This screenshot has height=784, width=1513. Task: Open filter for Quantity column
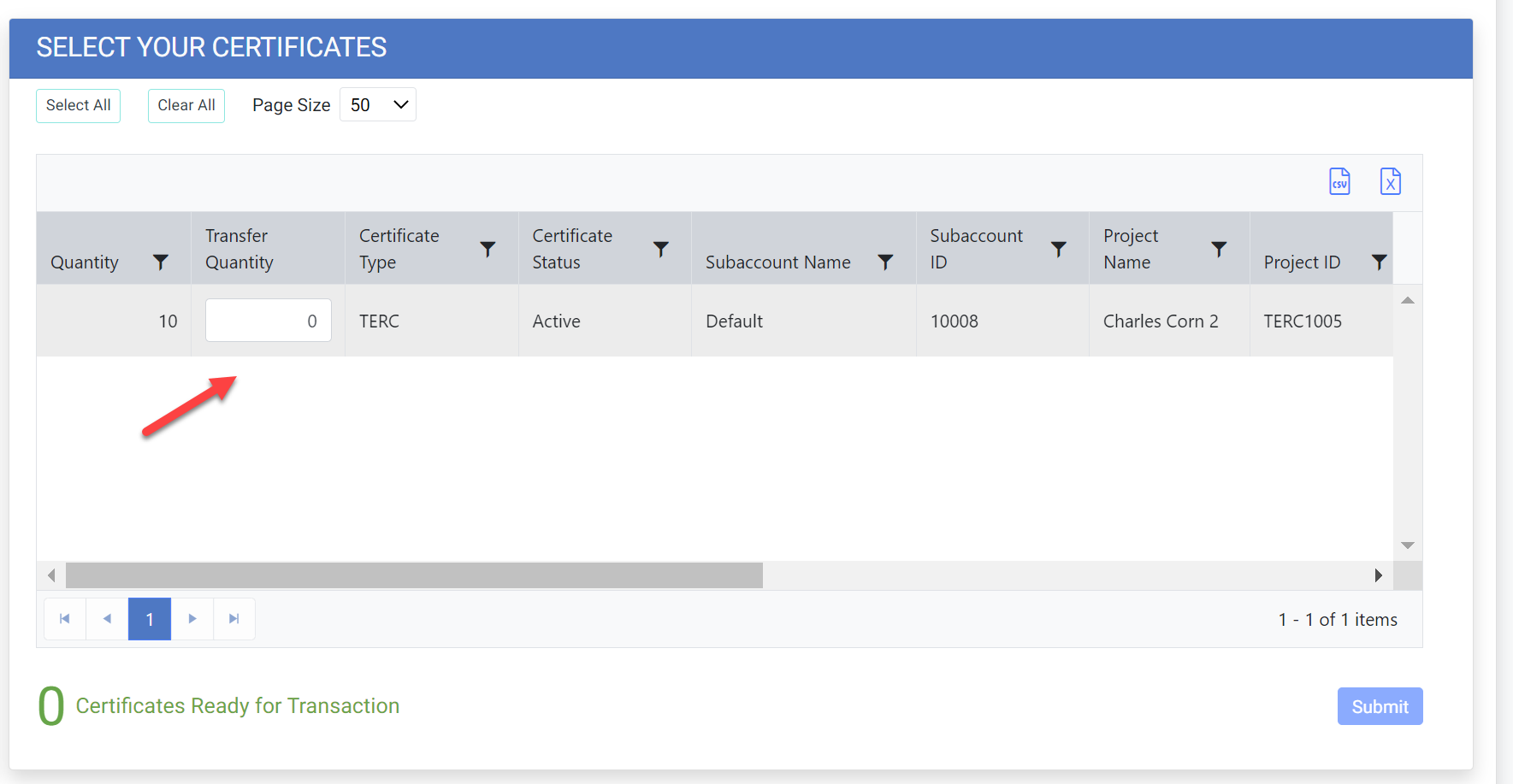(x=160, y=262)
